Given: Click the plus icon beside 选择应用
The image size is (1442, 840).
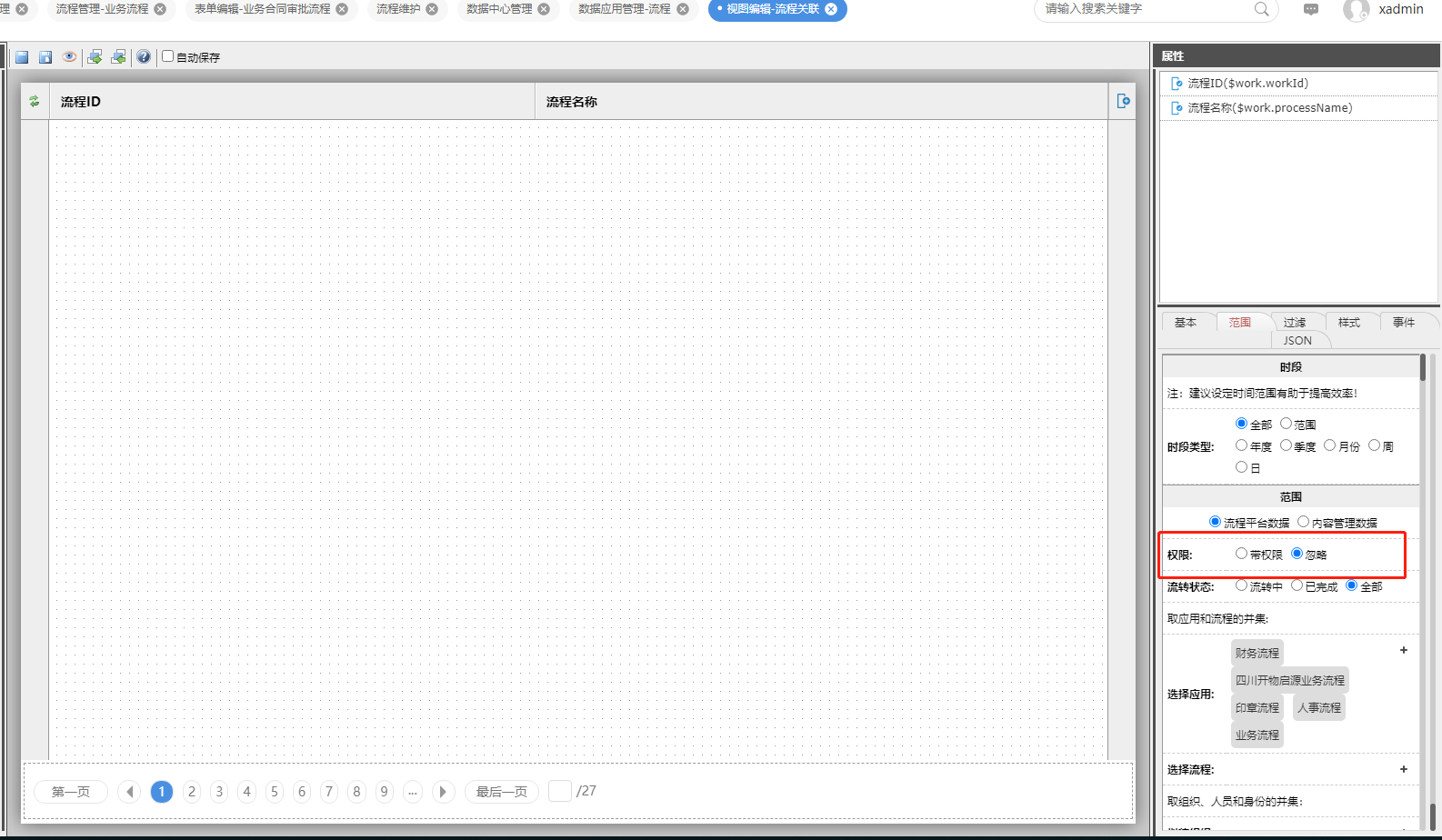Looking at the screenshot, I should (1404, 650).
